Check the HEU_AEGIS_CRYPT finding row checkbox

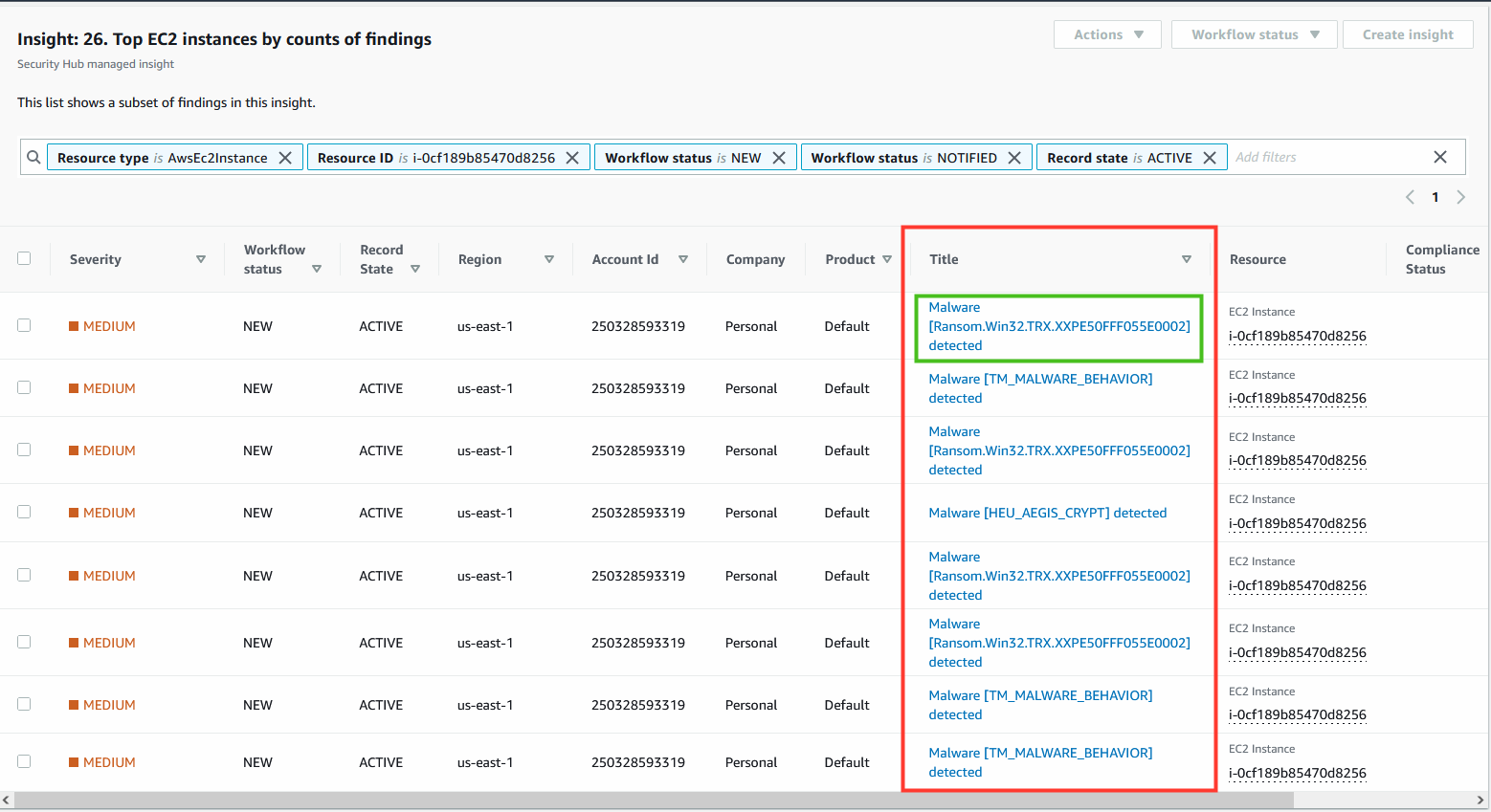24,512
